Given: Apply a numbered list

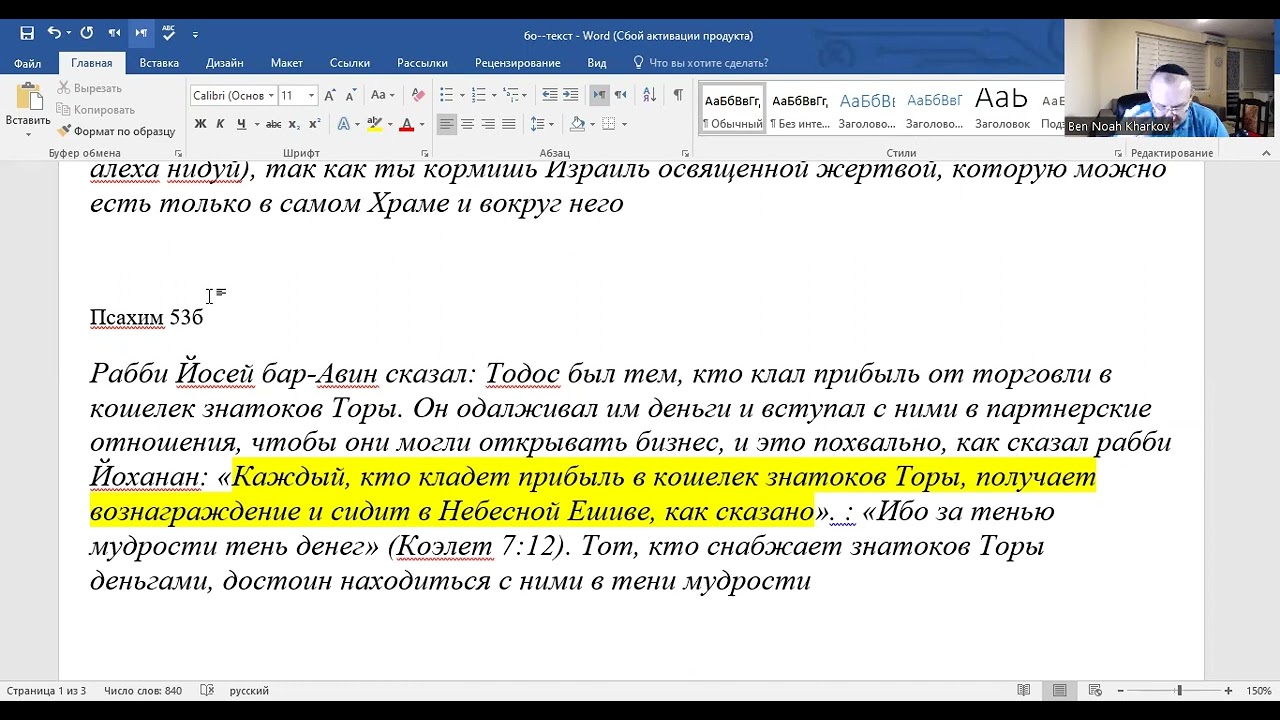Looking at the screenshot, I should [x=478, y=95].
